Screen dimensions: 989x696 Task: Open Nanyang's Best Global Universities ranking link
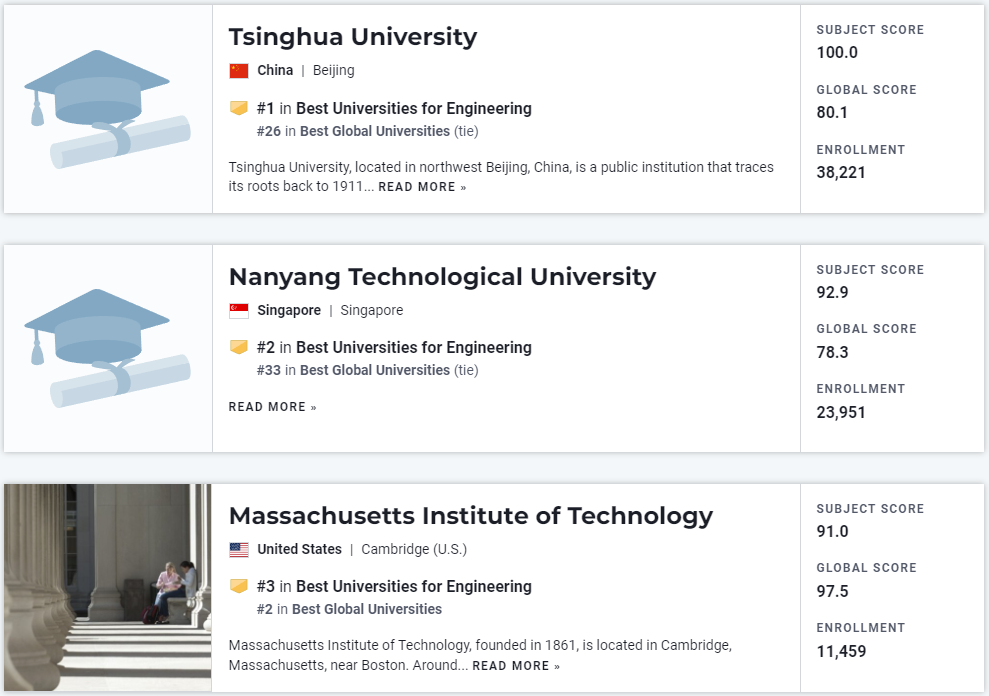pos(375,370)
